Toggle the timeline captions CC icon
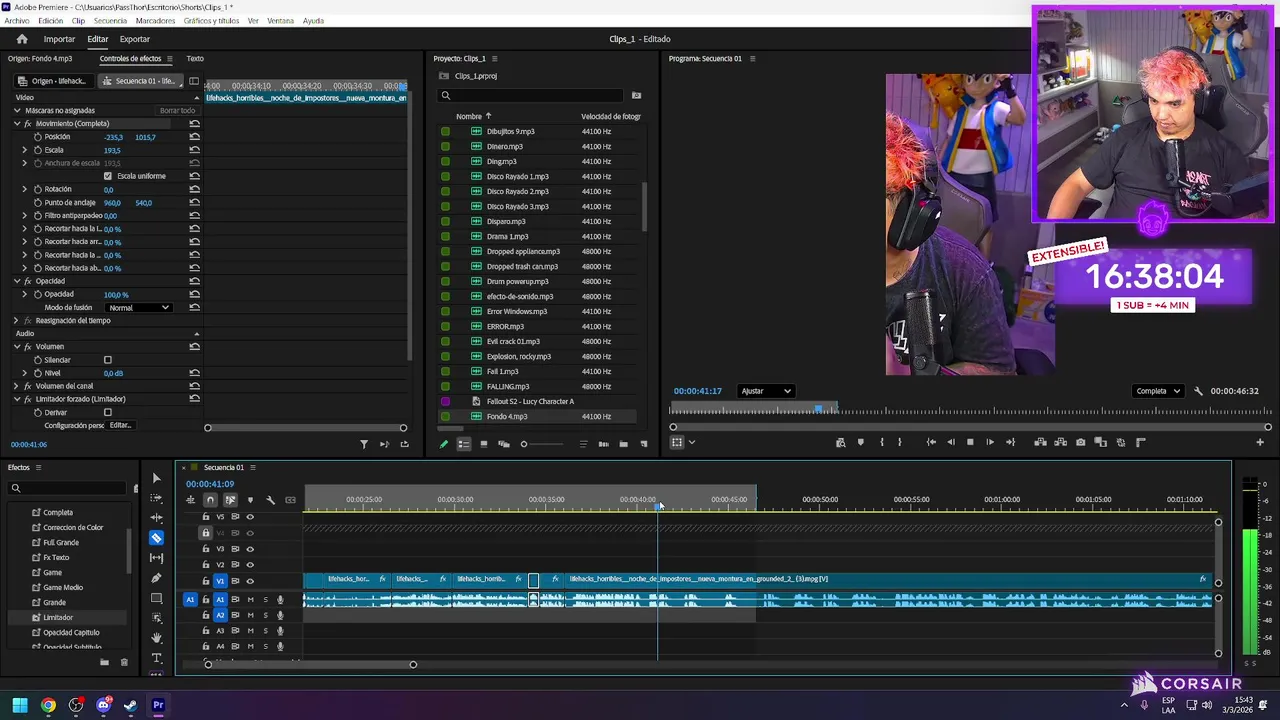The image size is (1280, 720). pos(290,500)
